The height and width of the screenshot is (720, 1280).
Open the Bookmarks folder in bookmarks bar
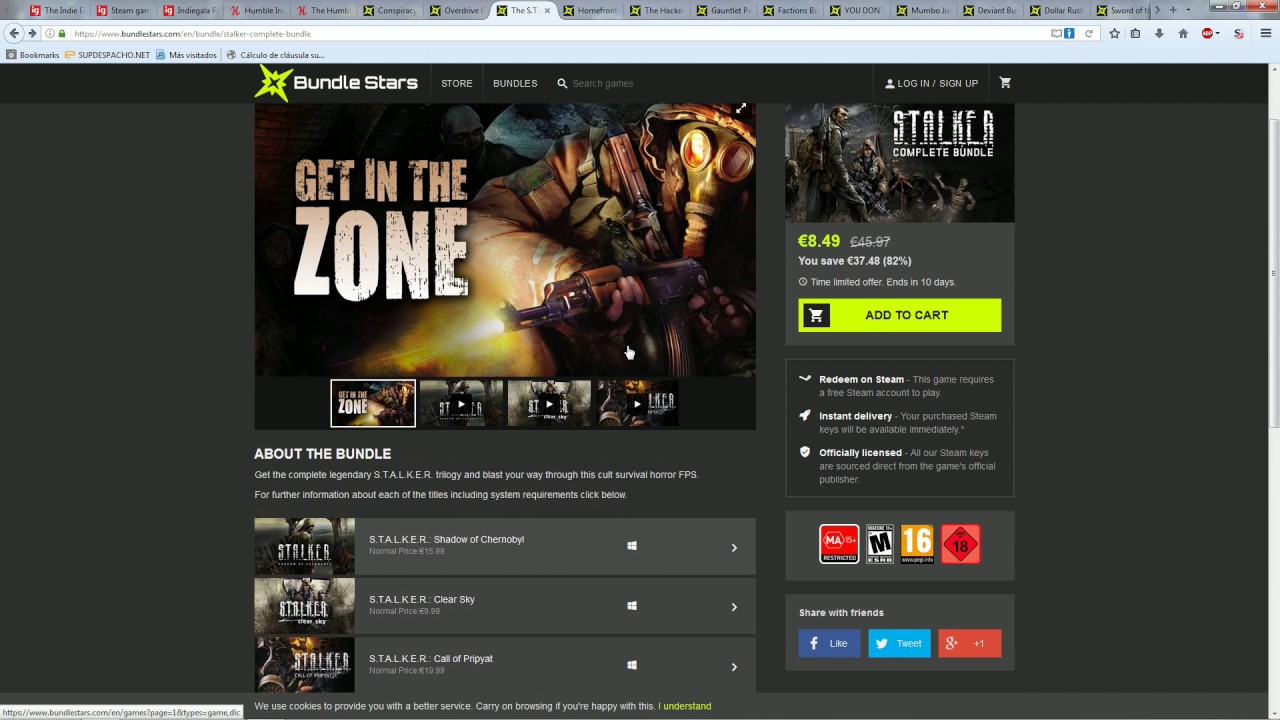tap(33, 55)
